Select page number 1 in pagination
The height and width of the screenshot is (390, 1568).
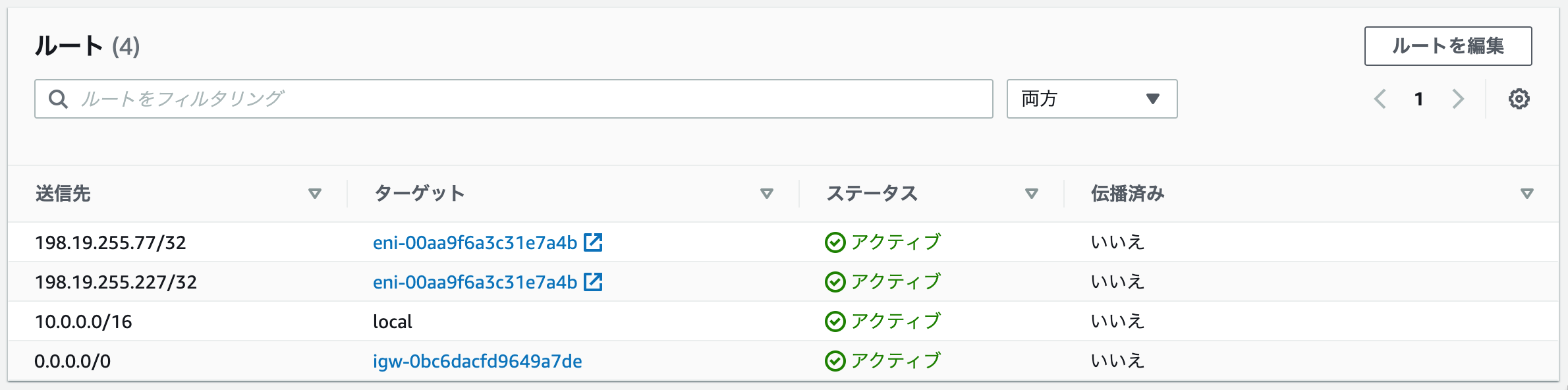tap(1418, 99)
